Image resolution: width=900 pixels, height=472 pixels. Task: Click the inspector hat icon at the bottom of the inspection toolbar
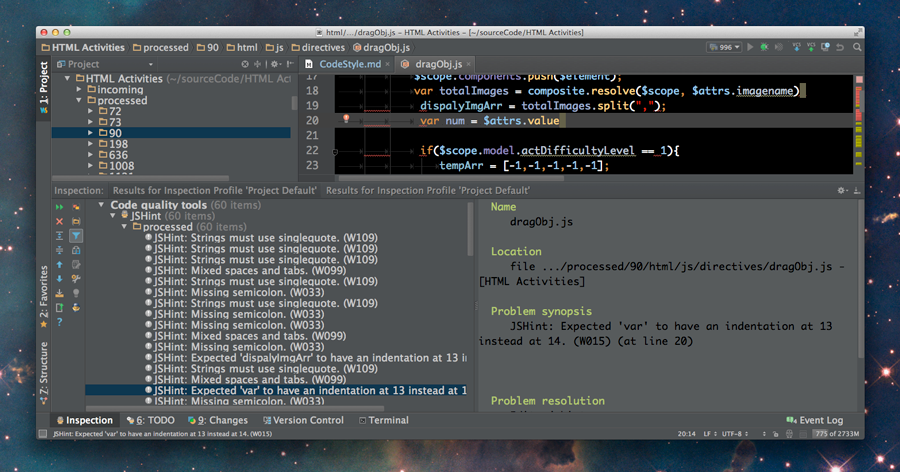[x=76, y=307]
